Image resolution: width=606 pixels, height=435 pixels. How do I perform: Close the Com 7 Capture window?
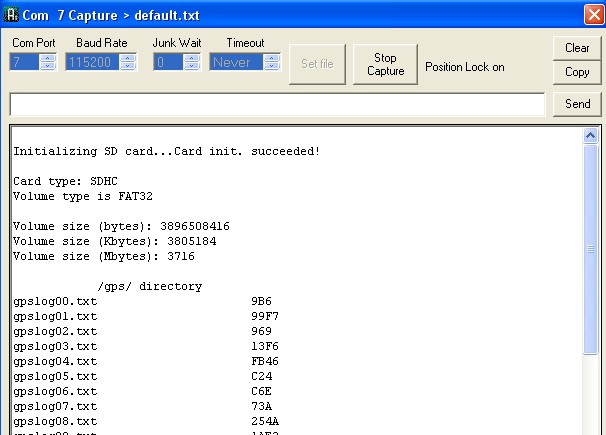[x=594, y=15]
